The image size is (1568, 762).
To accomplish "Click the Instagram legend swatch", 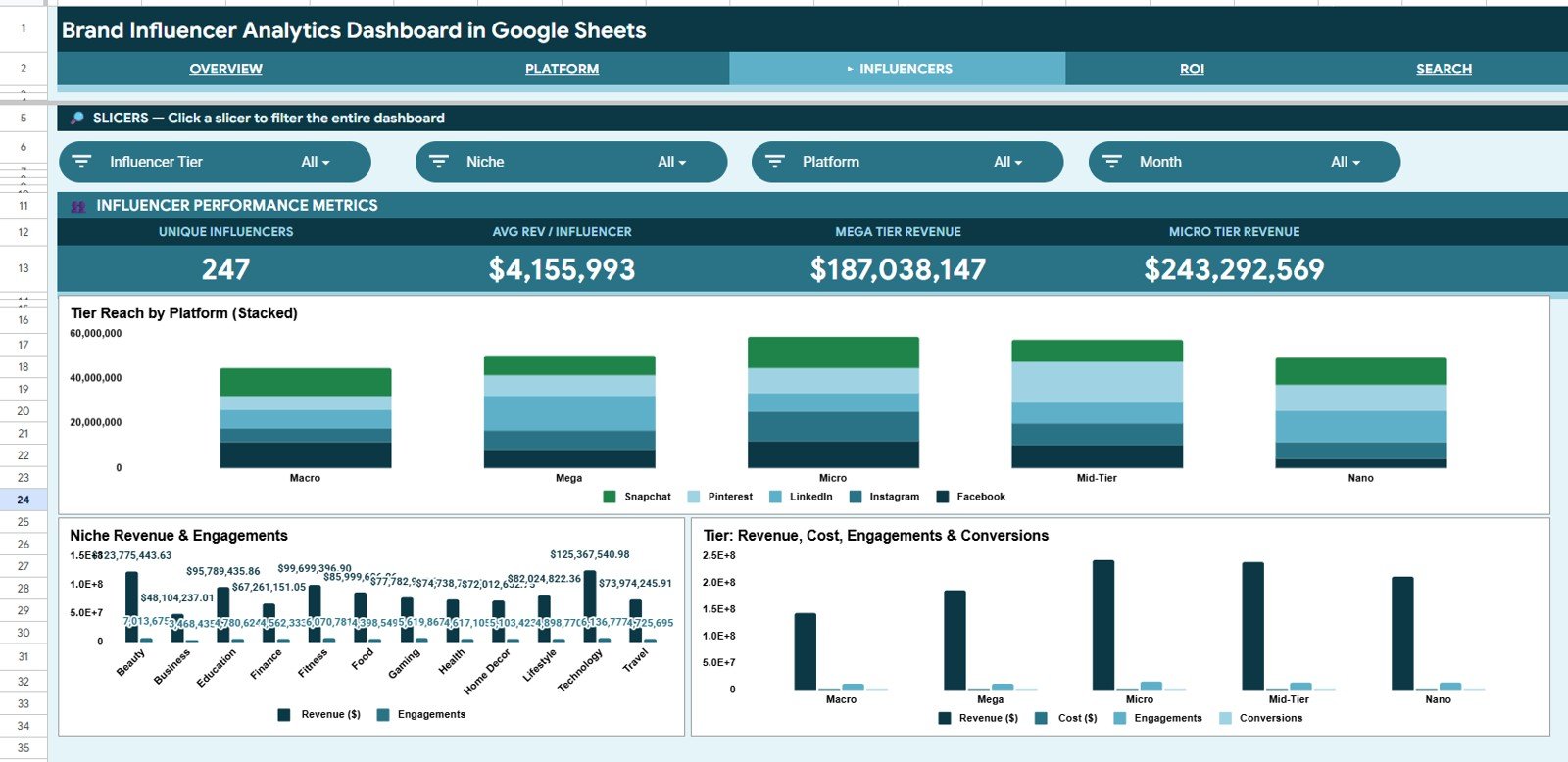I will coord(856,497).
